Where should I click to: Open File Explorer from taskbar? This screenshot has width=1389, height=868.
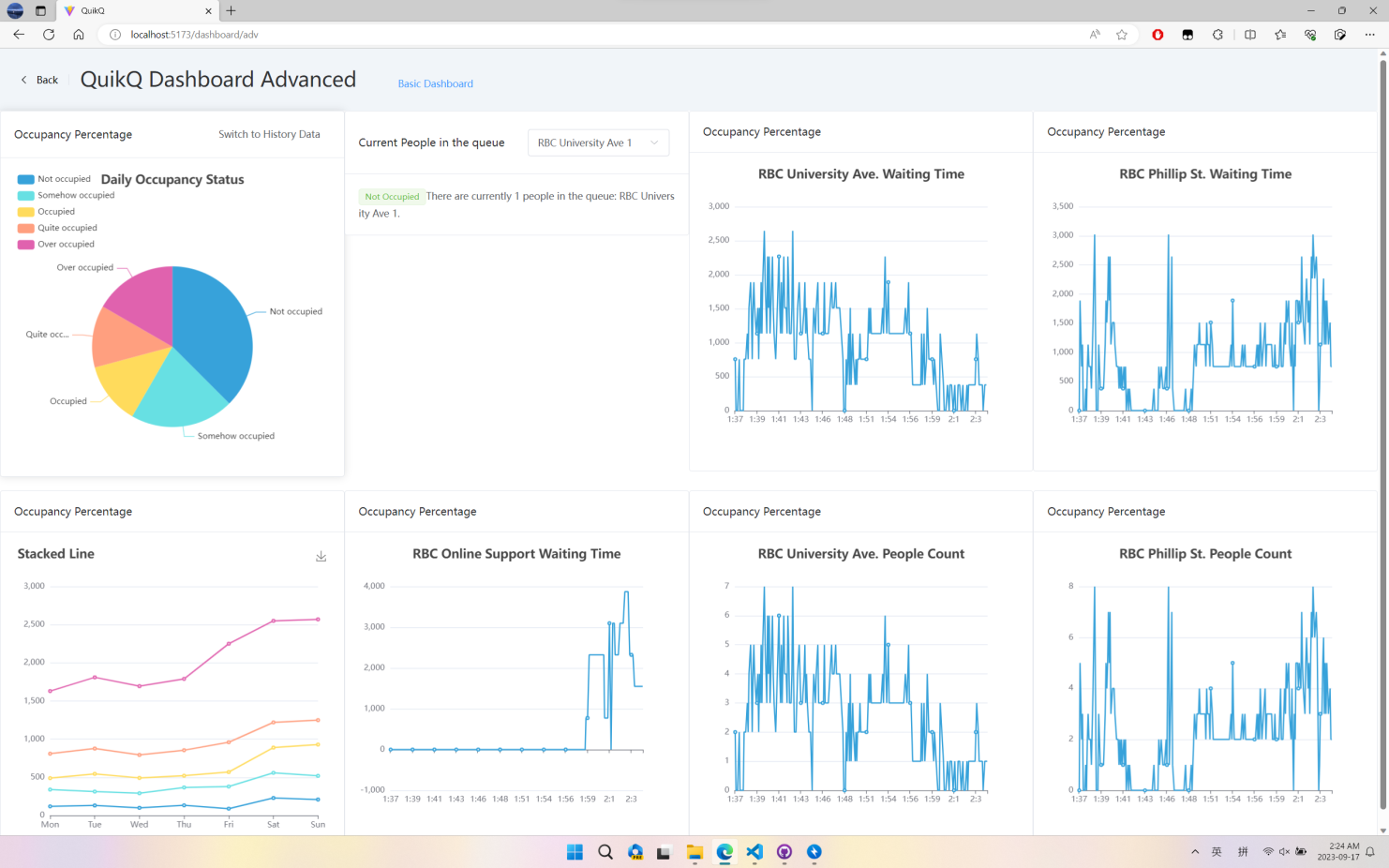point(694,852)
